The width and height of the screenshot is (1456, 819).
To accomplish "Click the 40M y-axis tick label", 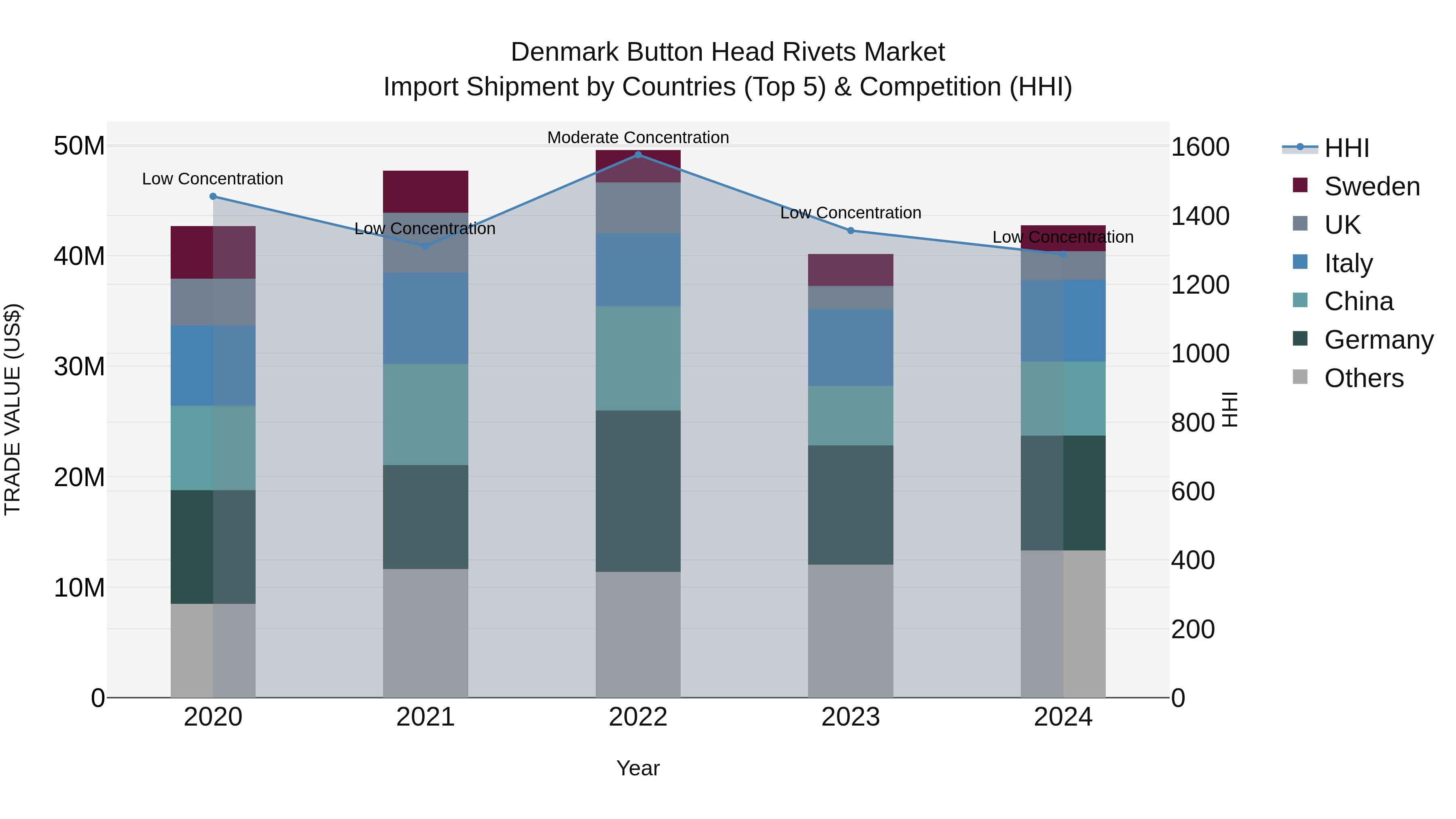I will [x=79, y=256].
